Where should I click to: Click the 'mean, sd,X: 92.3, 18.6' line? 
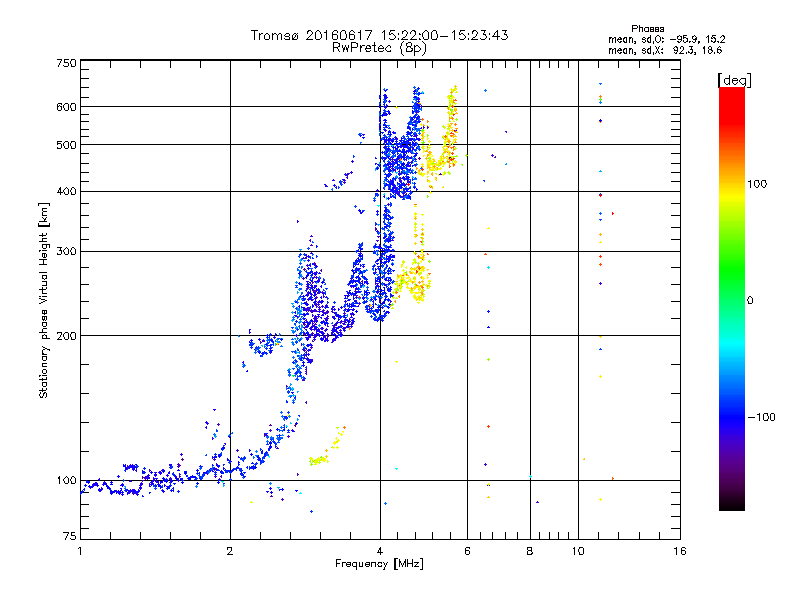(x=665, y=50)
